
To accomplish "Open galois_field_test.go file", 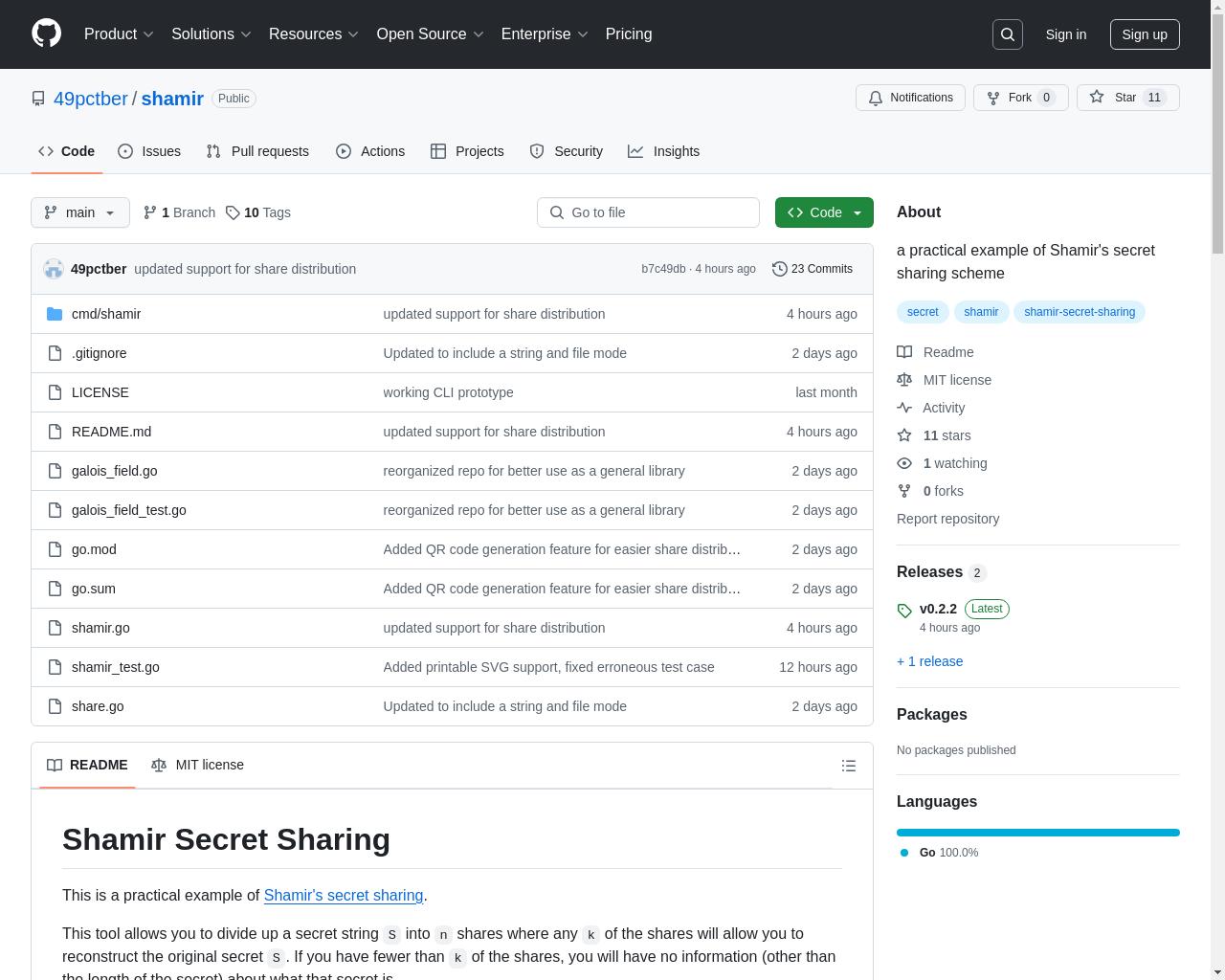I will pos(129,510).
